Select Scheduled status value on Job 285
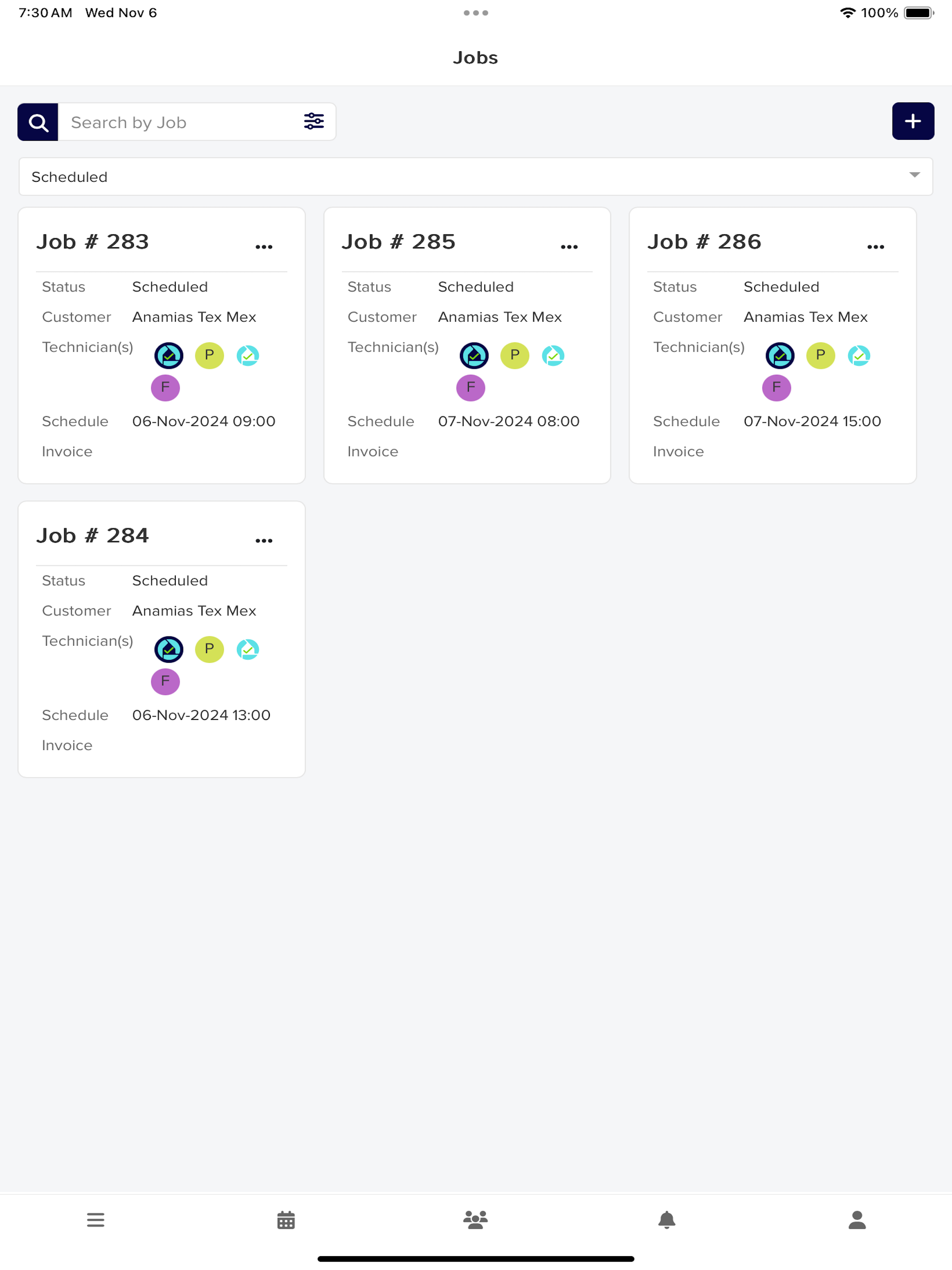The height and width of the screenshot is (1270, 952). point(476,287)
